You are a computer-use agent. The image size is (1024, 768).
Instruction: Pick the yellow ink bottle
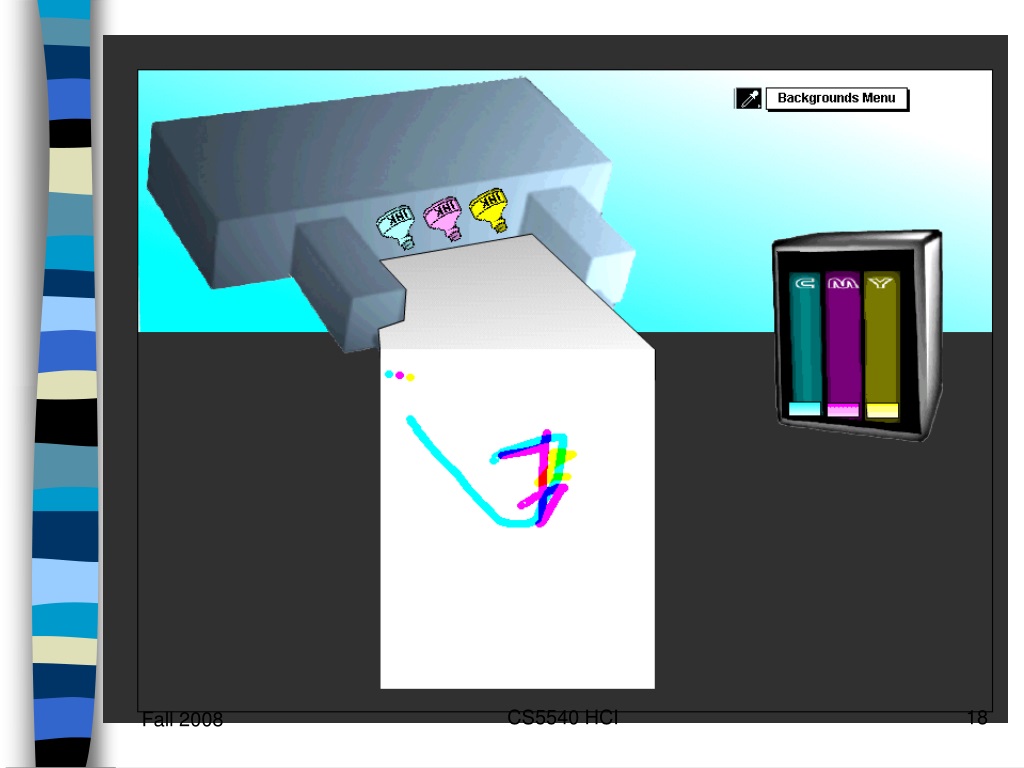(x=489, y=210)
